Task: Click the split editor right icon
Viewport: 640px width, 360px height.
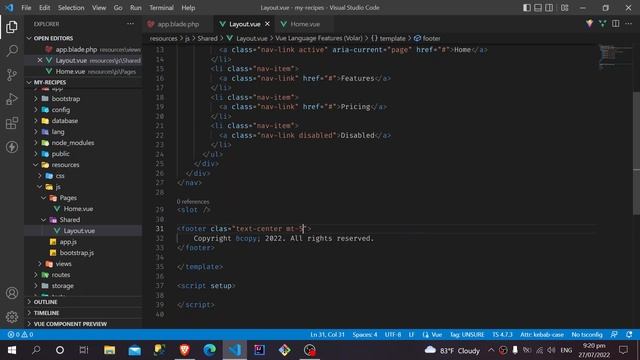Action: (616, 24)
